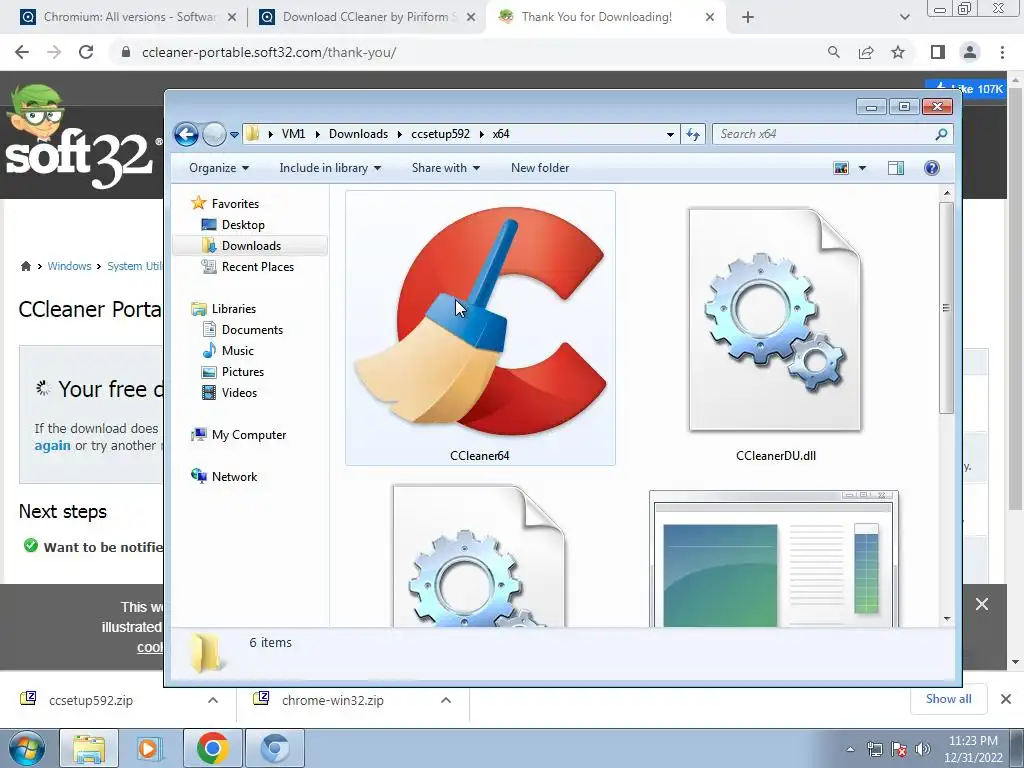Viewport: 1024px width, 768px height.
Task: Open the recent locations dropdown arrow
Action: (234, 135)
